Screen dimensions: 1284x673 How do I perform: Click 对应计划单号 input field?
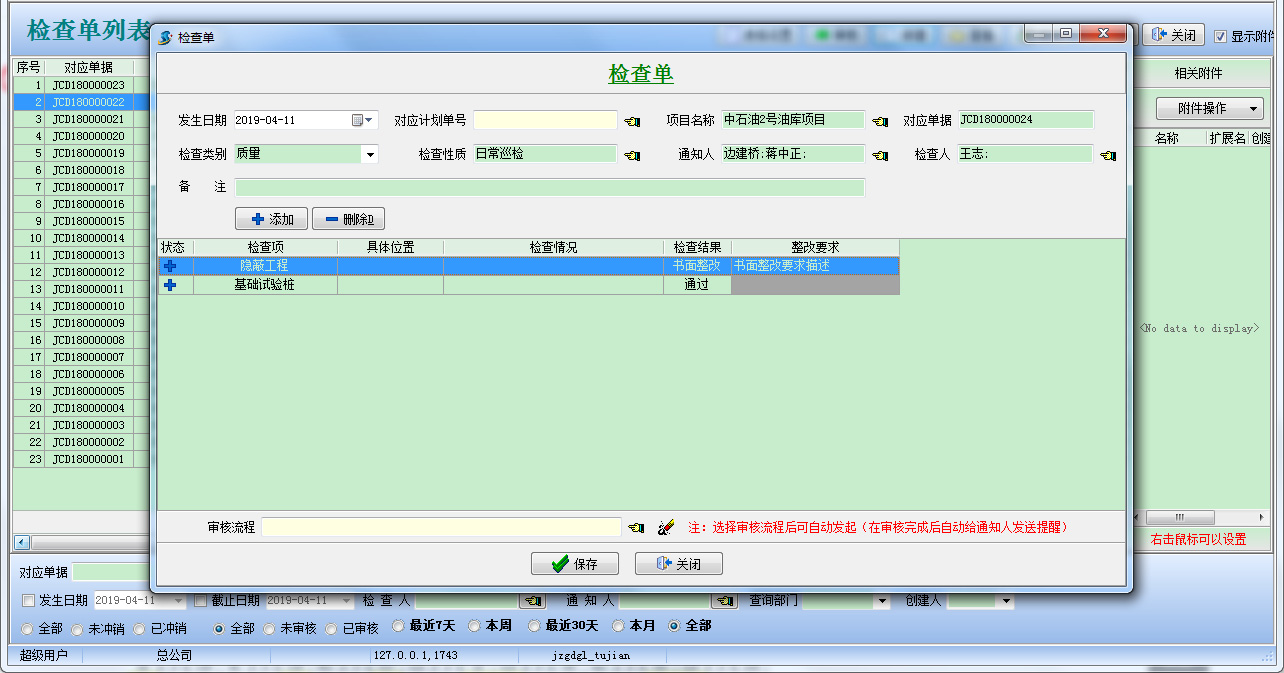coord(545,120)
